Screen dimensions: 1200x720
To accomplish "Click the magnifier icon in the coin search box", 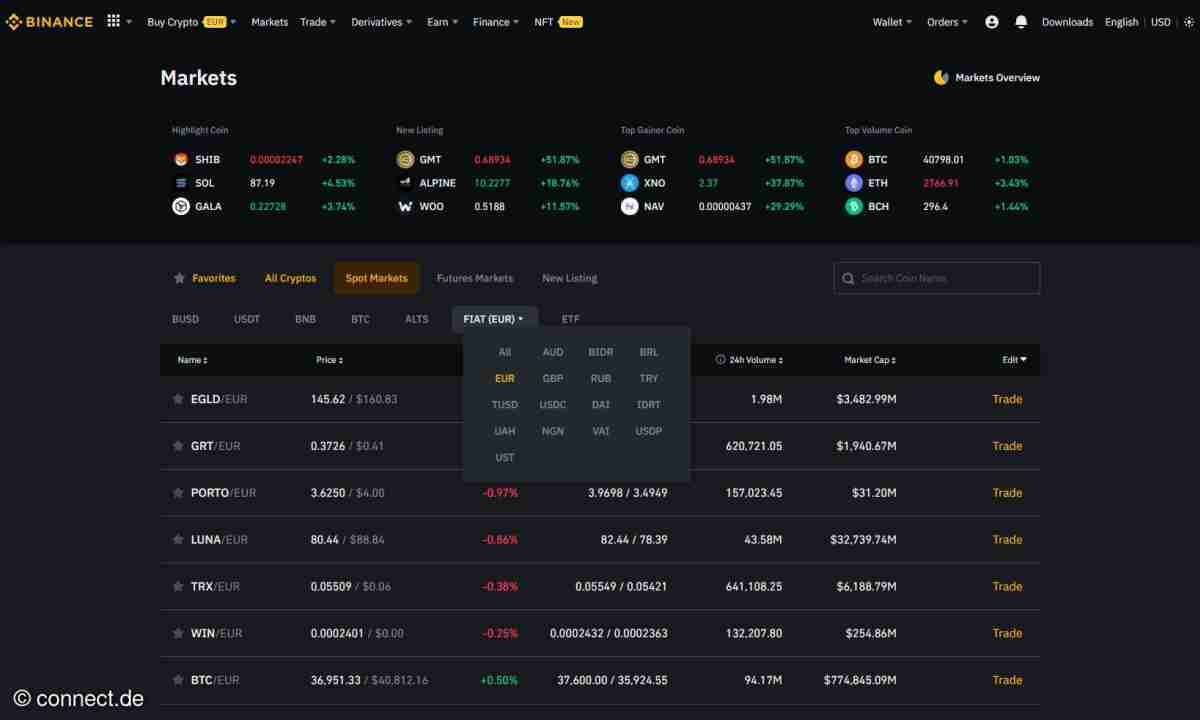I will [848, 278].
